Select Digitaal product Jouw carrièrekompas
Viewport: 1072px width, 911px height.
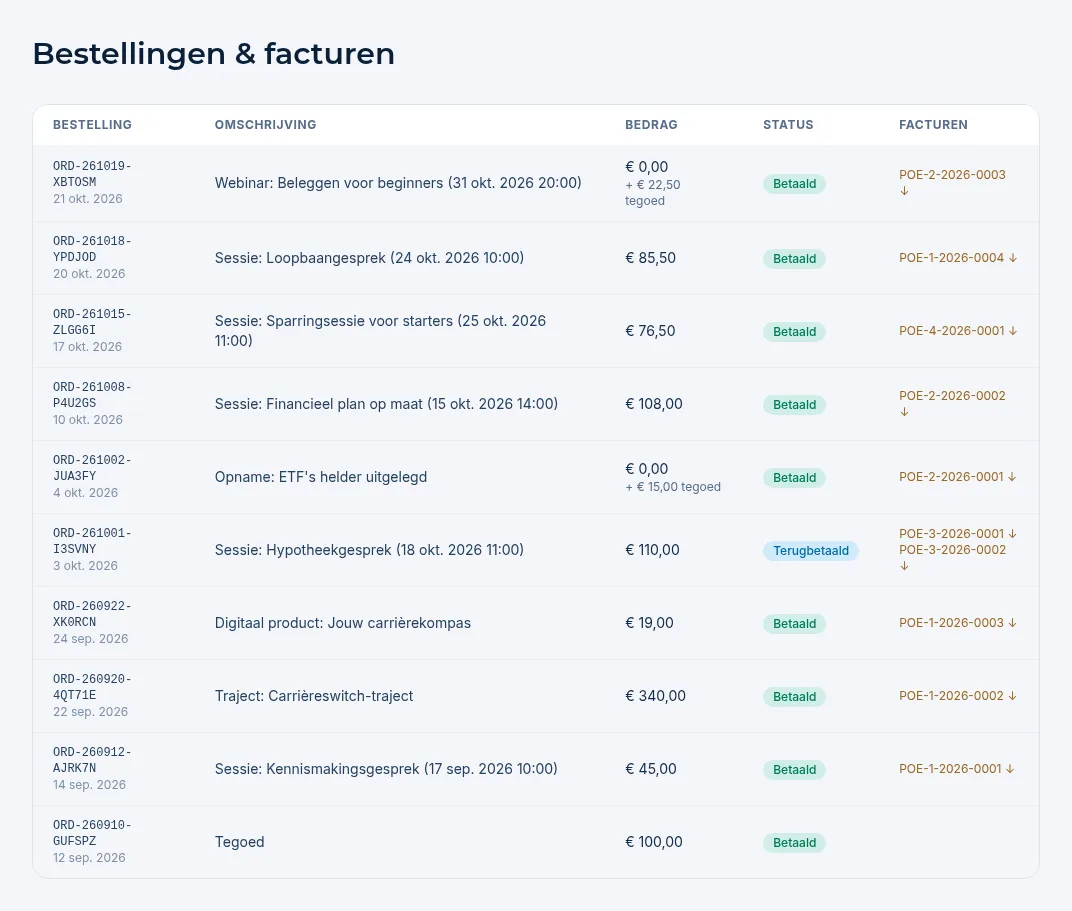point(343,623)
